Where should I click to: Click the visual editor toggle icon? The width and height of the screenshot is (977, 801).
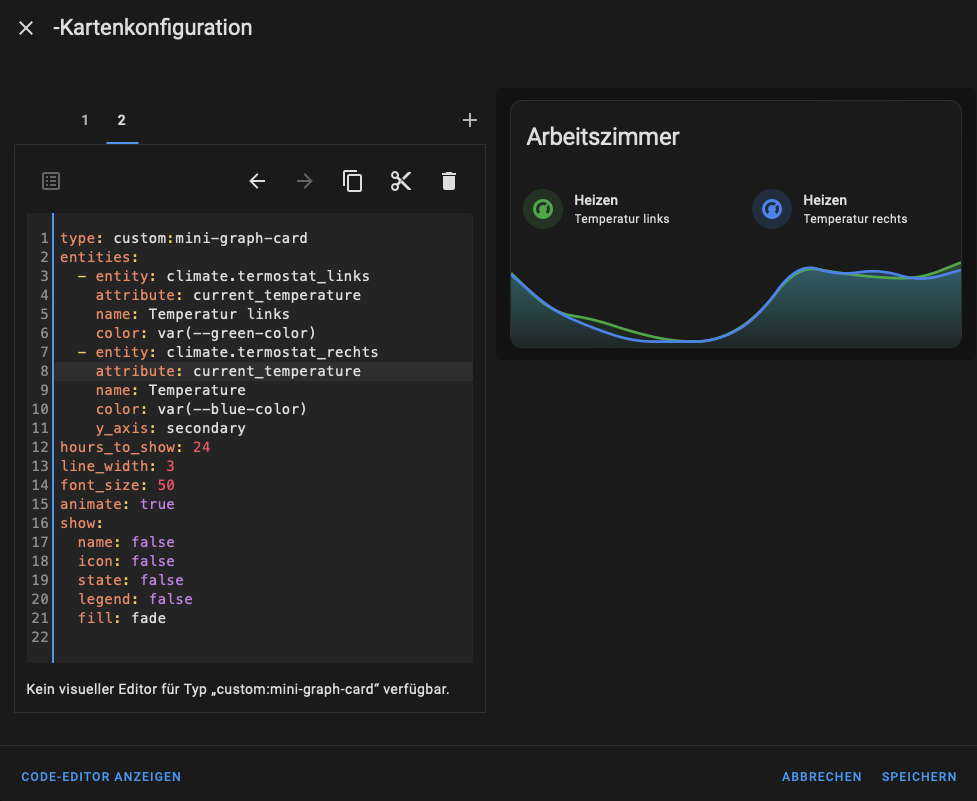[x=51, y=181]
